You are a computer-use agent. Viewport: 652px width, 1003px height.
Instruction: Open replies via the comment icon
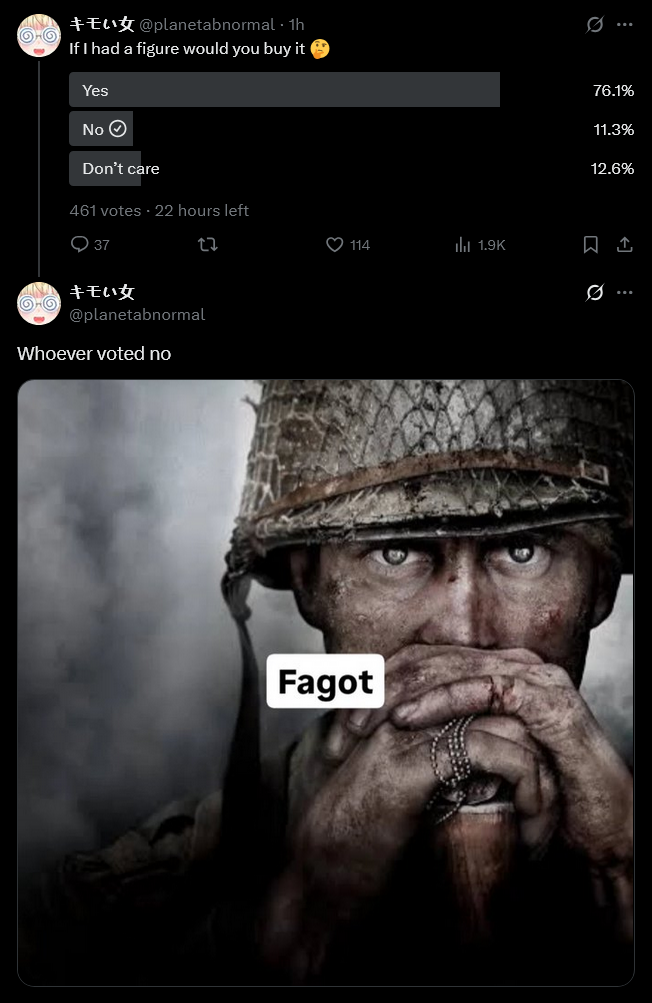79,244
